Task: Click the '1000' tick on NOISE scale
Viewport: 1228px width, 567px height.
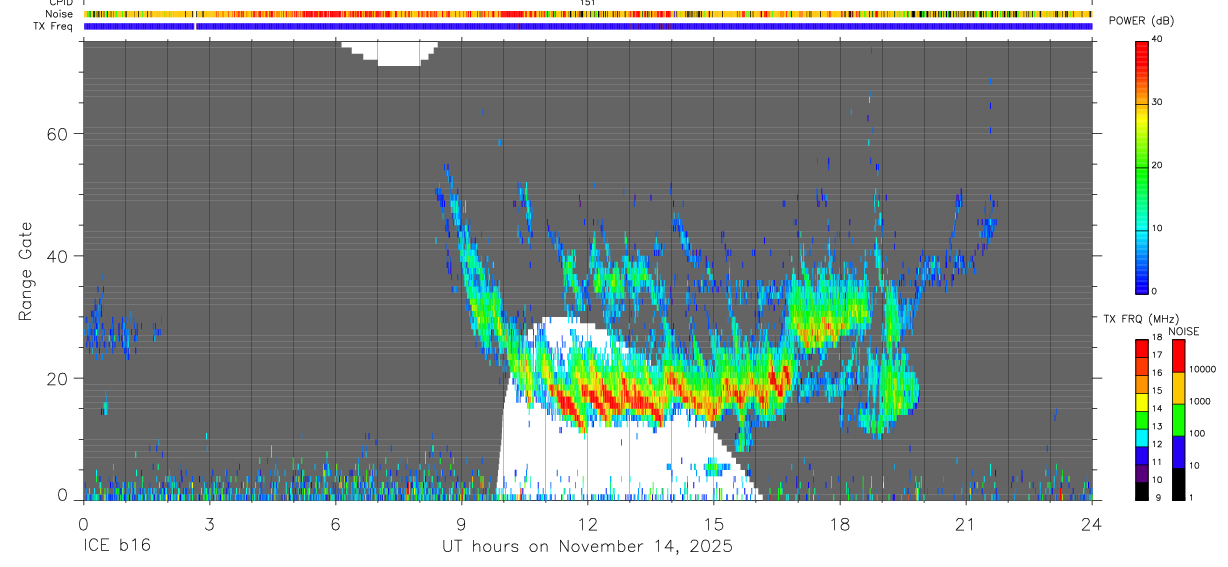Action: [1202, 401]
